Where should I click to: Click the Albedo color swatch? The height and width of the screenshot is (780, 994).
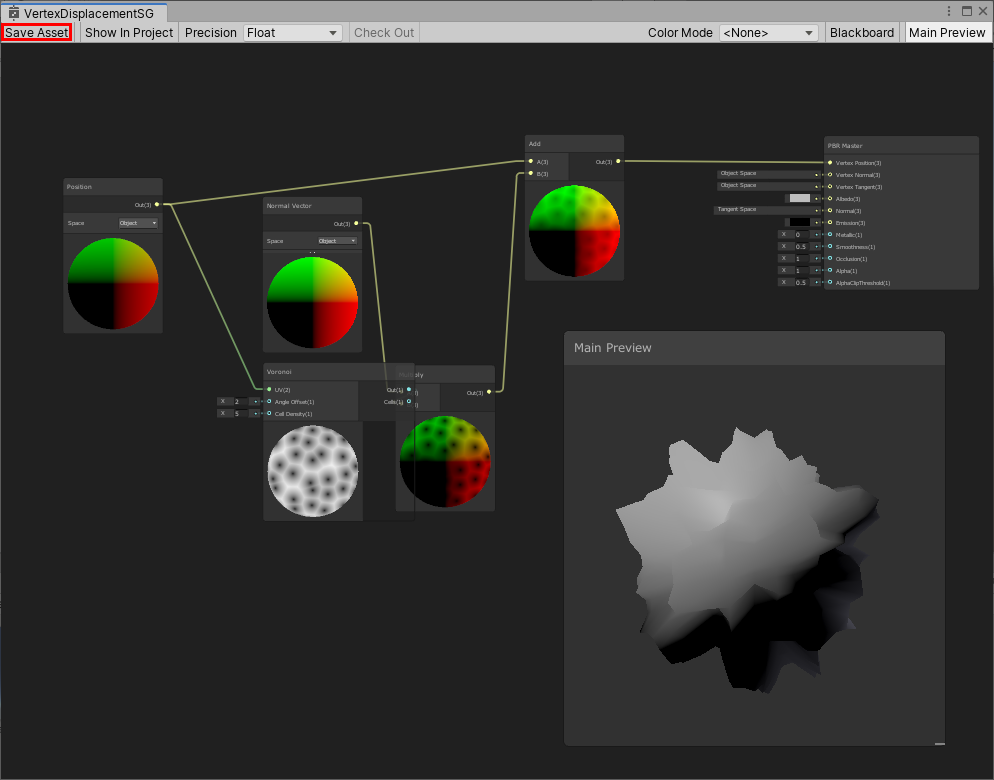[799, 198]
